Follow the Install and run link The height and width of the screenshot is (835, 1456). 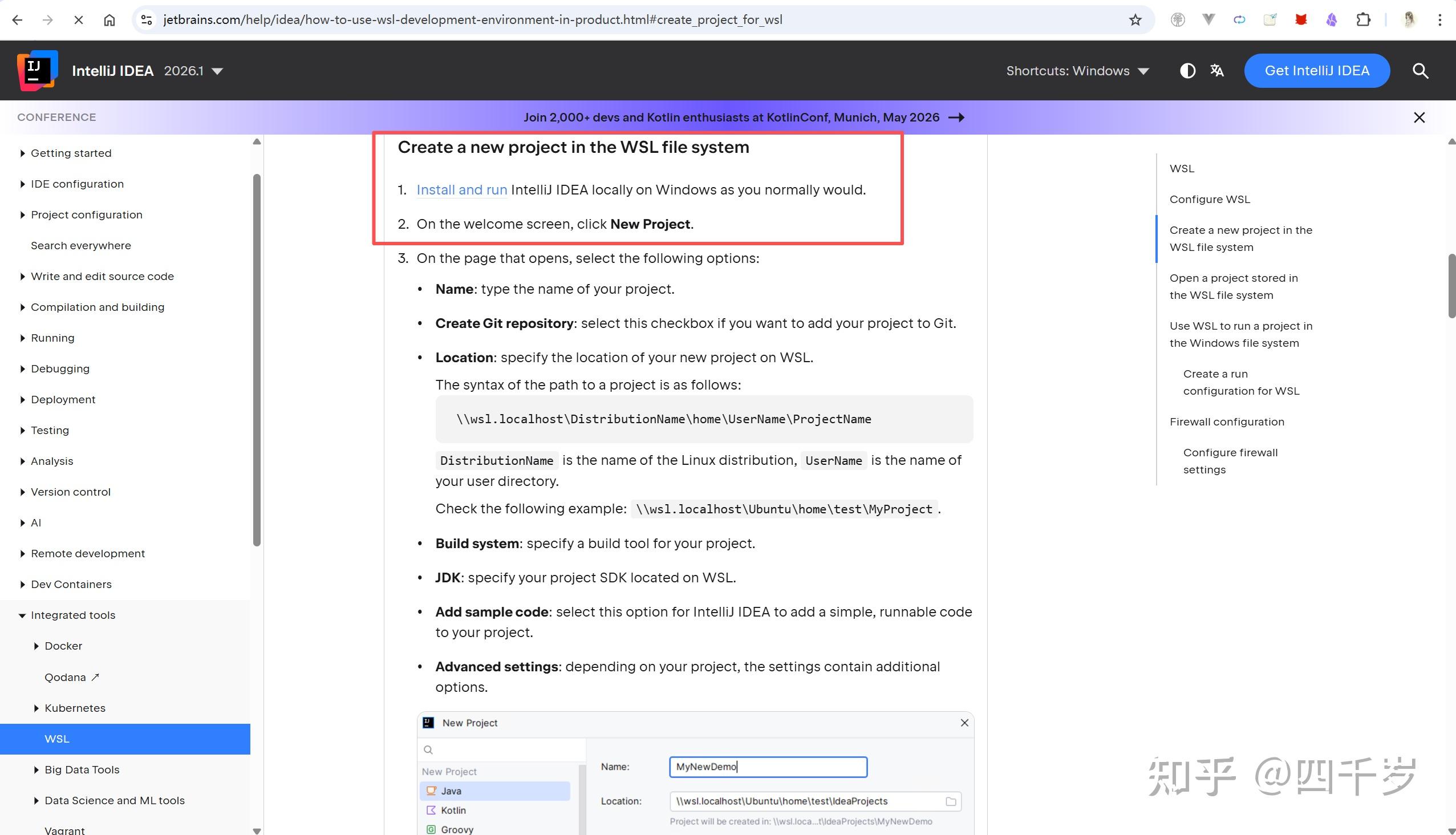point(461,190)
